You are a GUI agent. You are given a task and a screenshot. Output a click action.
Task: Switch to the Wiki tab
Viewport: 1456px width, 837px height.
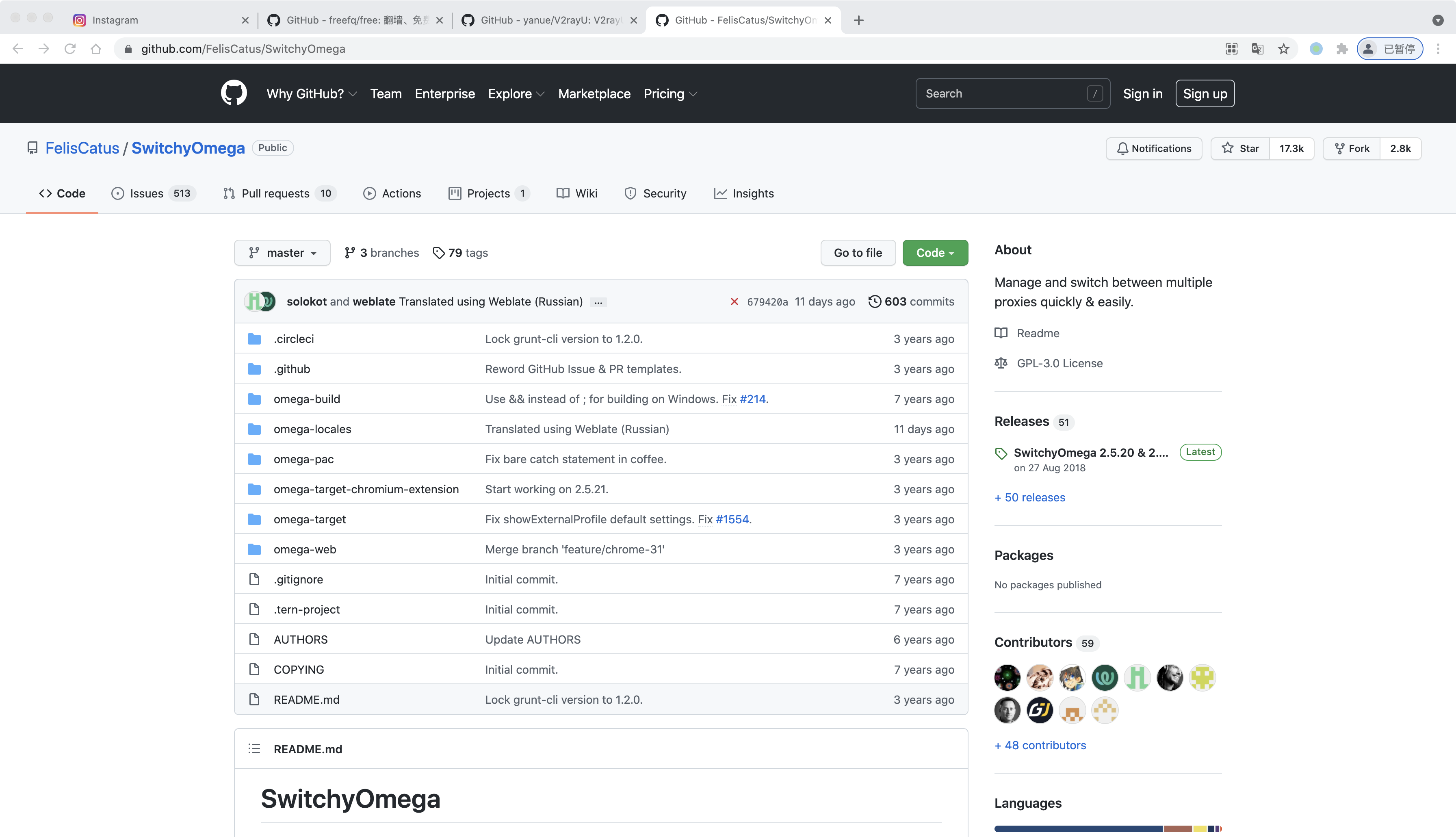[577, 193]
